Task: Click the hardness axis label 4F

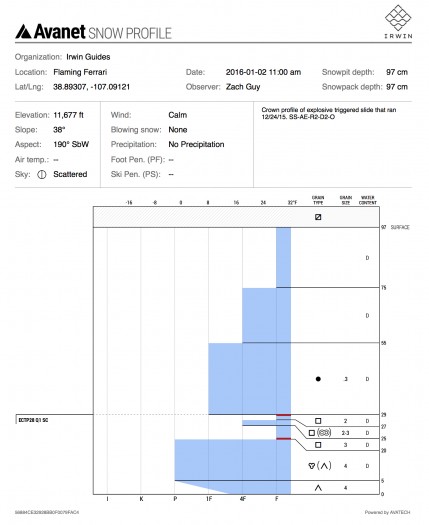Action: point(243,499)
